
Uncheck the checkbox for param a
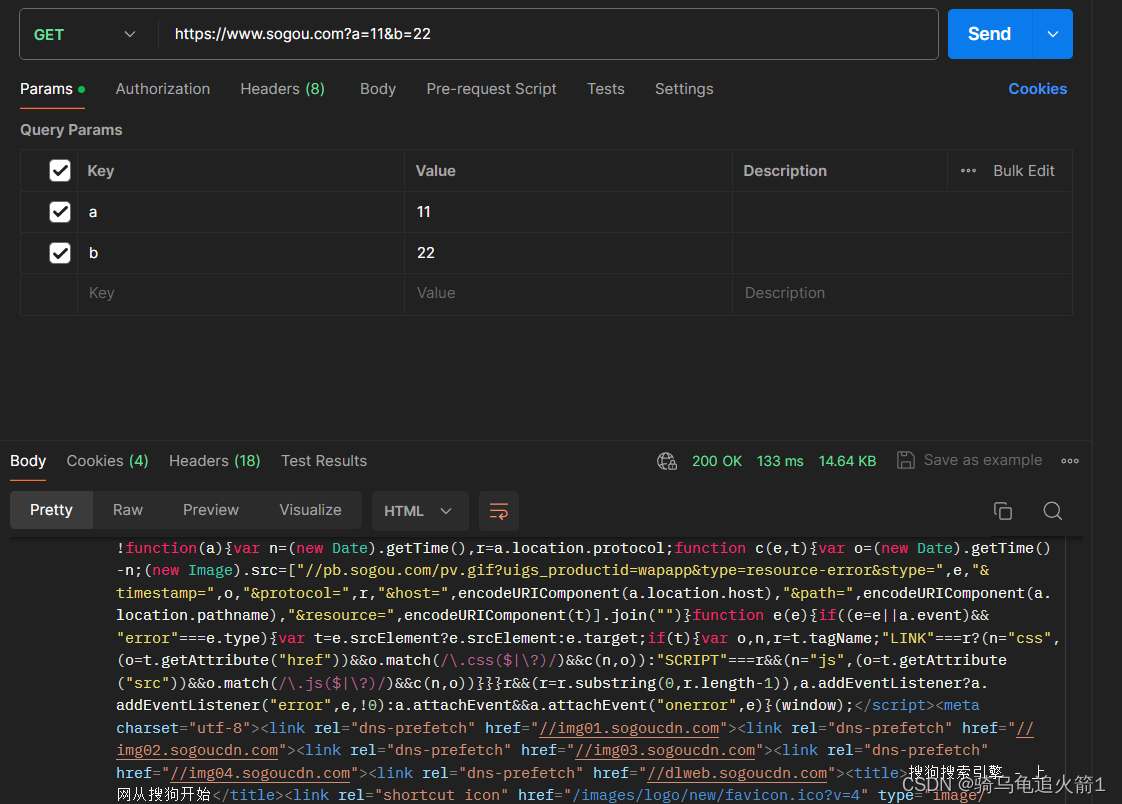click(60, 212)
